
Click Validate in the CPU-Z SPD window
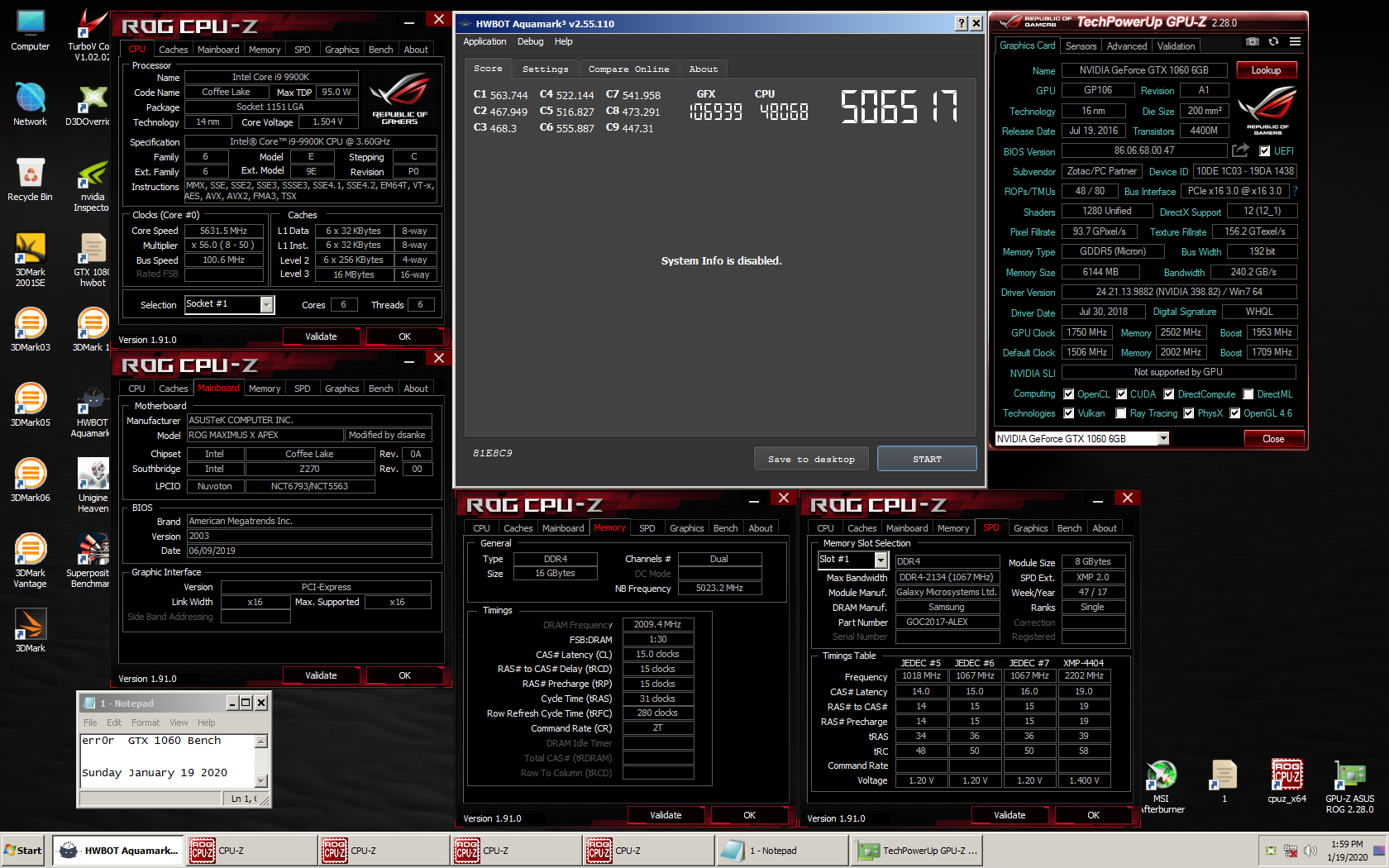[x=1009, y=815]
